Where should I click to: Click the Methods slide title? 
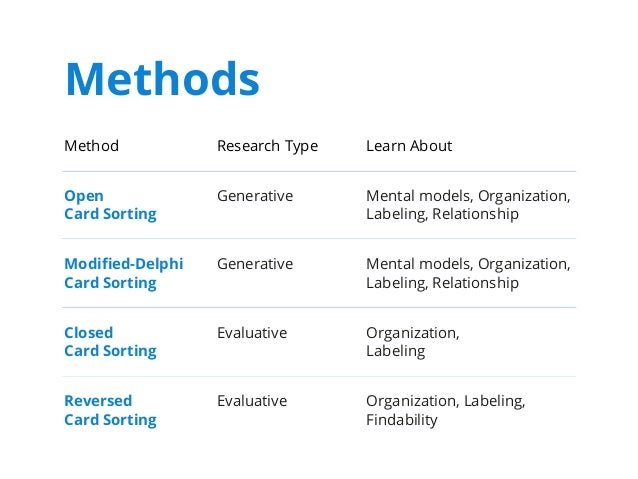[162, 79]
